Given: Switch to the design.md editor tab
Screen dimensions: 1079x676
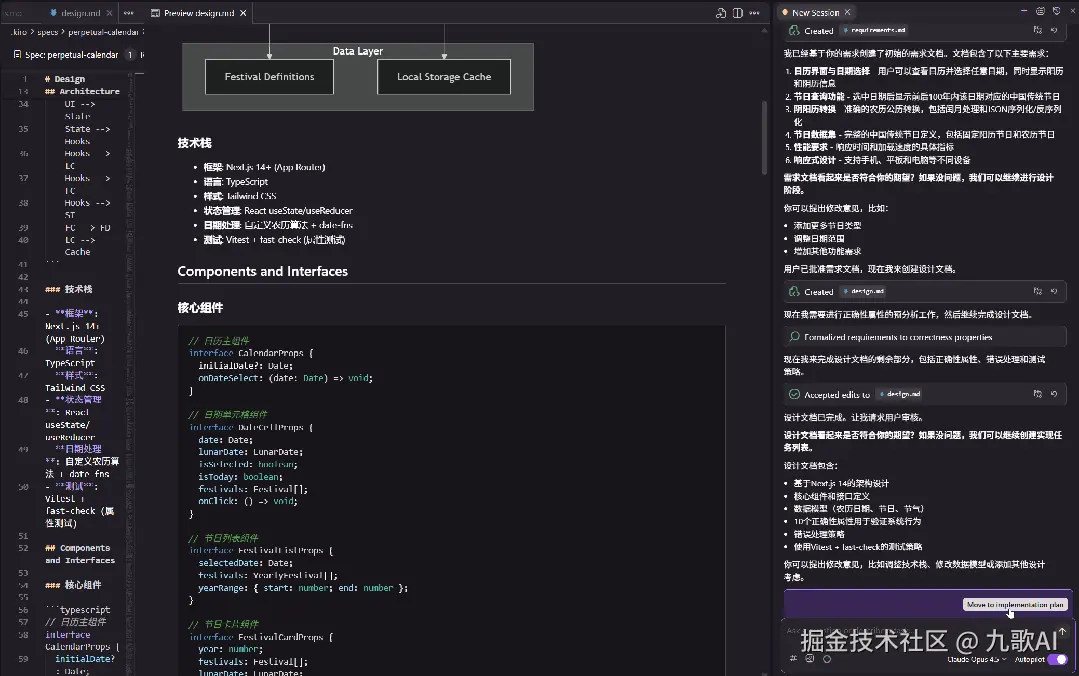Looking at the screenshot, I should tap(81, 13).
